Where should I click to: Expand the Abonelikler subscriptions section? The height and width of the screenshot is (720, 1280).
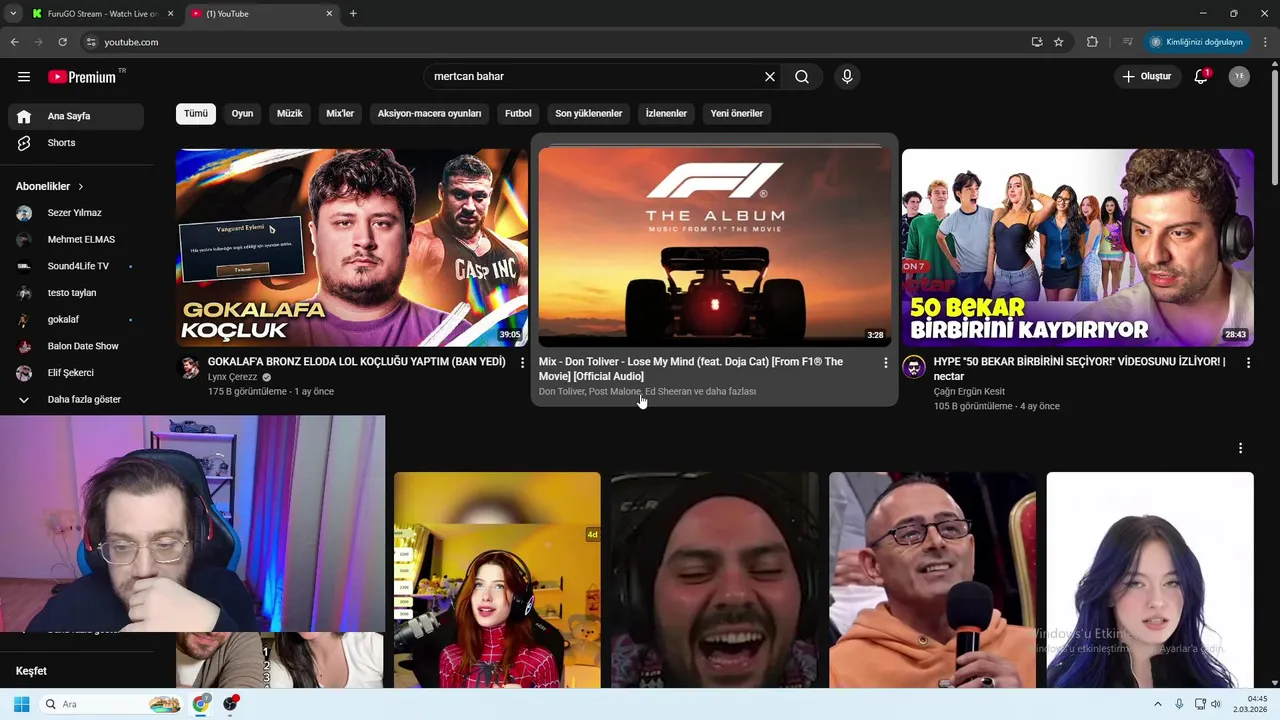point(50,186)
